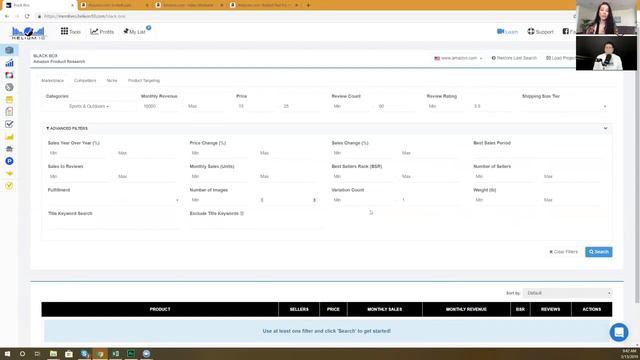The height and width of the screenshot is (360, 640).
Task: Open the Support link
Action: click(x=540, y=31)
